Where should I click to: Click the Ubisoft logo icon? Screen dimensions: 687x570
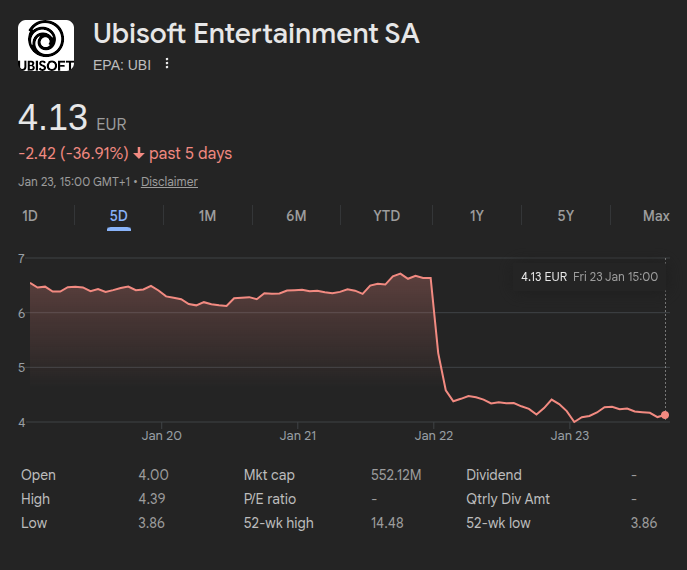tap(46, 45)
